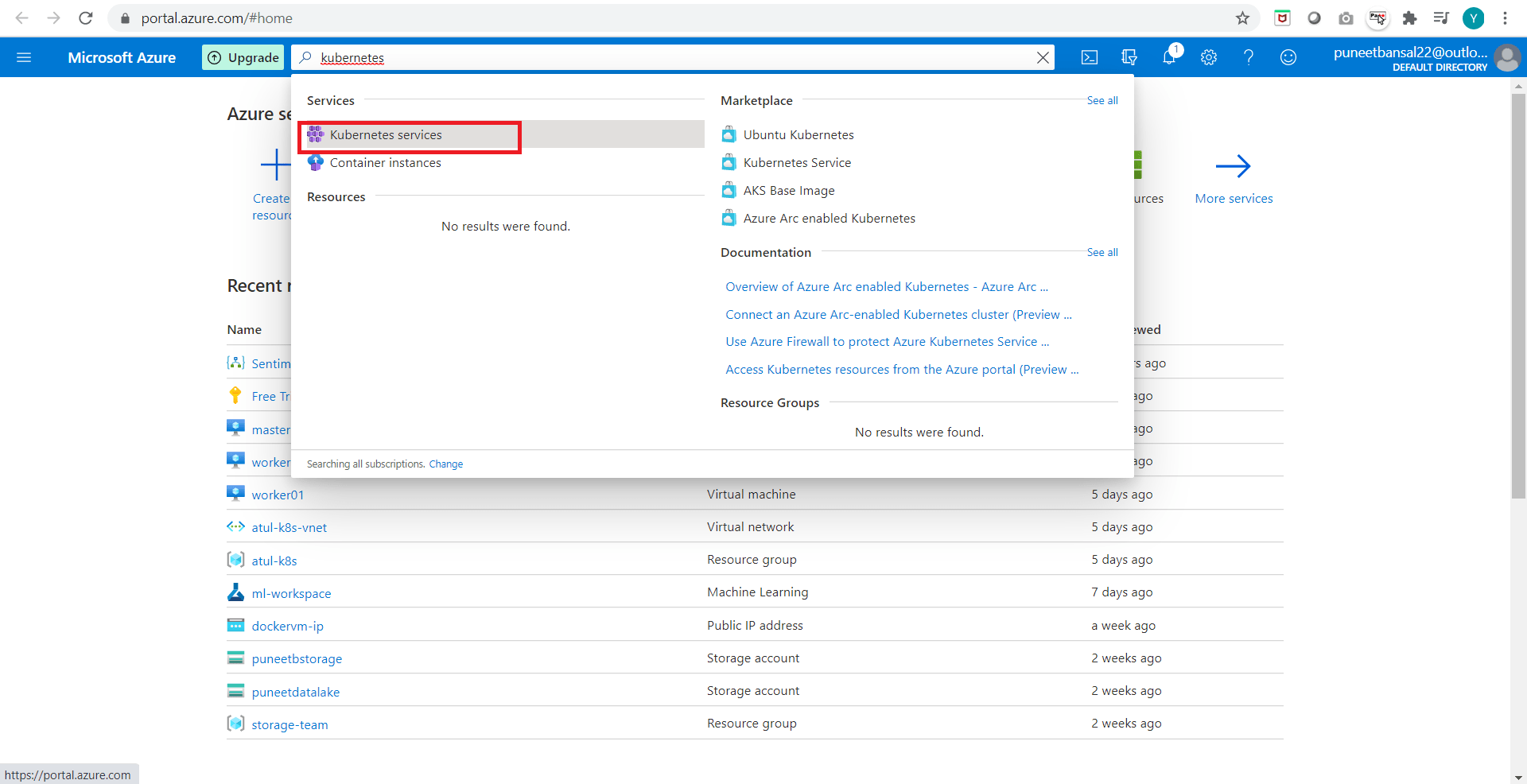Open Directory and subscription filter icon
This screenshot has width=1527, height=784.
pos(1129,57)
